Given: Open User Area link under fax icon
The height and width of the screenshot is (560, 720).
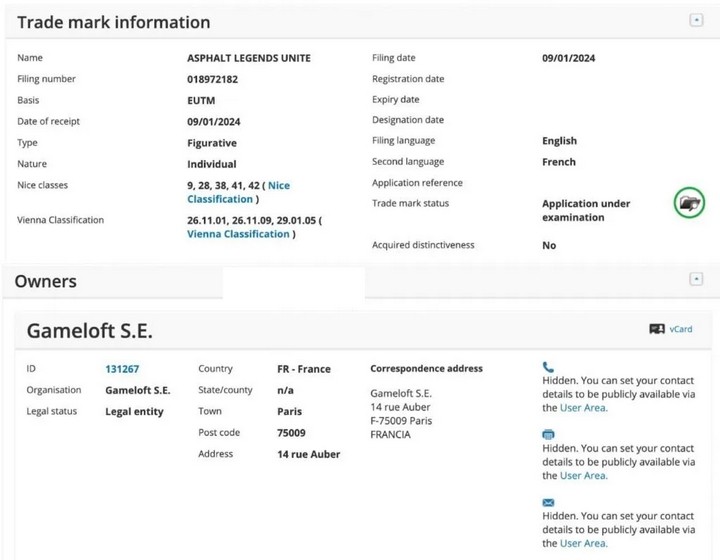Looking at the screenshot, I should (583, 475).
